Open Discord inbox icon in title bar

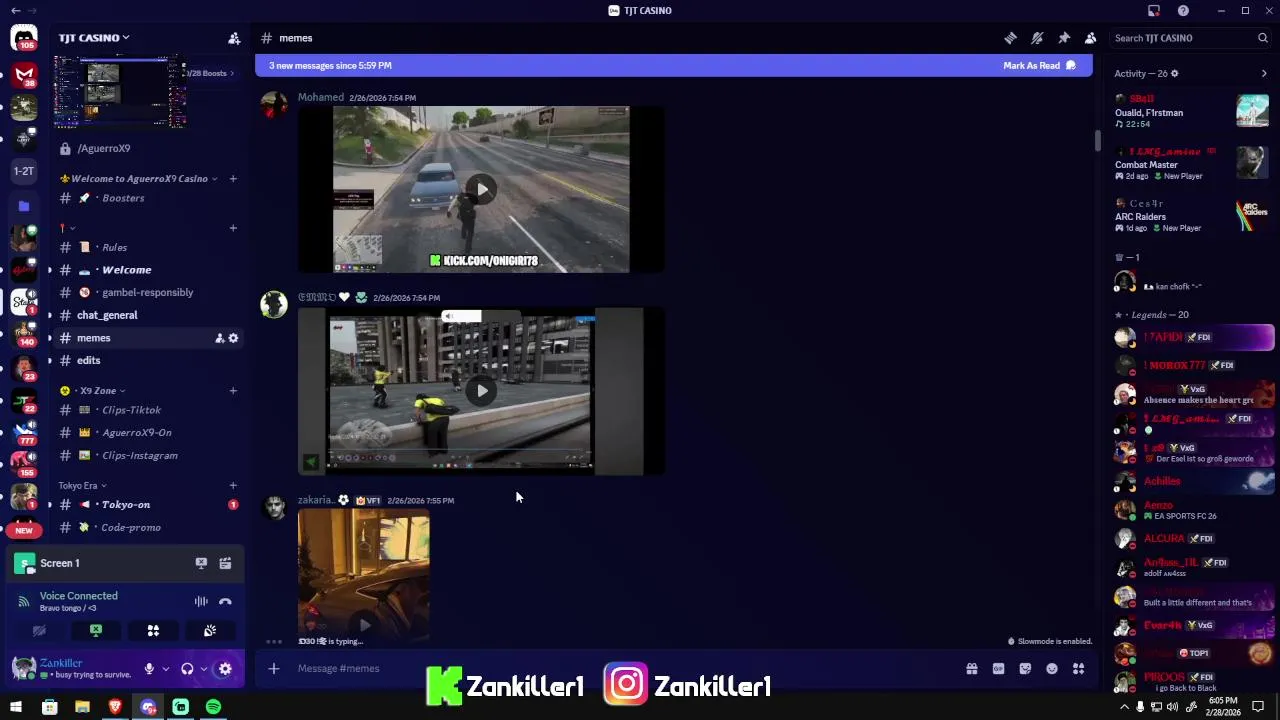(x=1154, y=10)
